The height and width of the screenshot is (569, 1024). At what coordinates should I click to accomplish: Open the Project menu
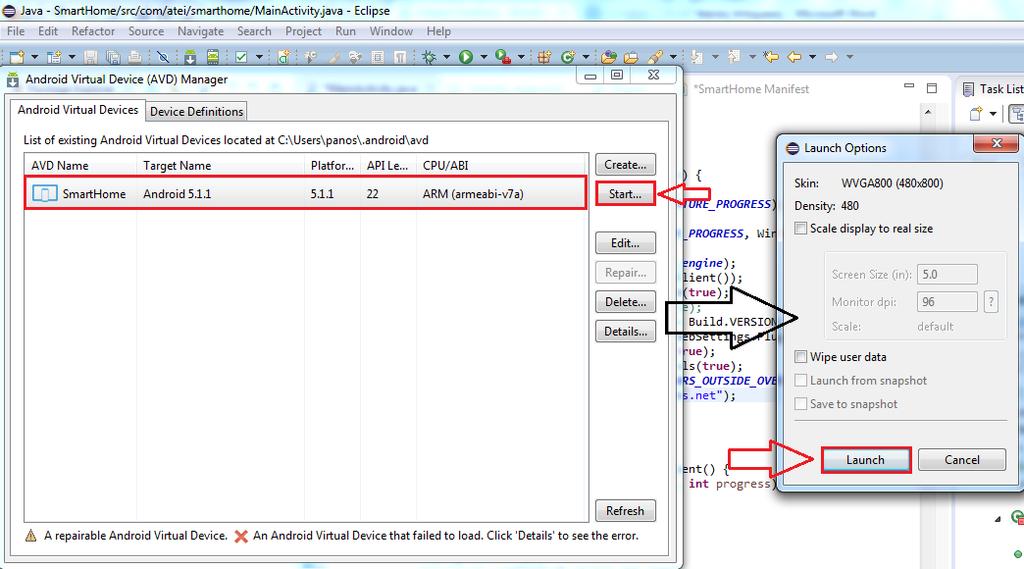pos(303,31)
